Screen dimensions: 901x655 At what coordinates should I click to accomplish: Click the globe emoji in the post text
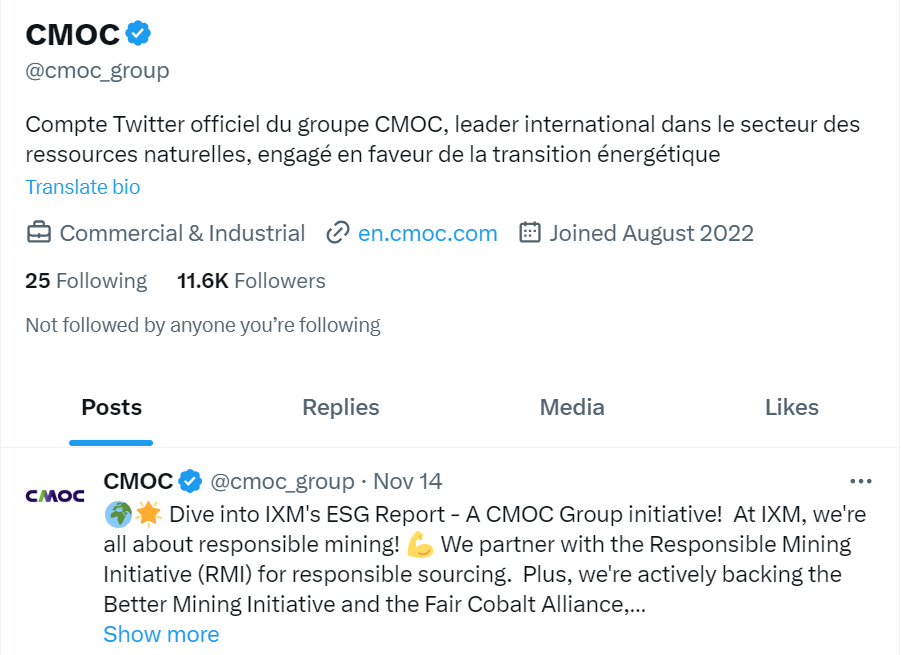tap(117, 515)
